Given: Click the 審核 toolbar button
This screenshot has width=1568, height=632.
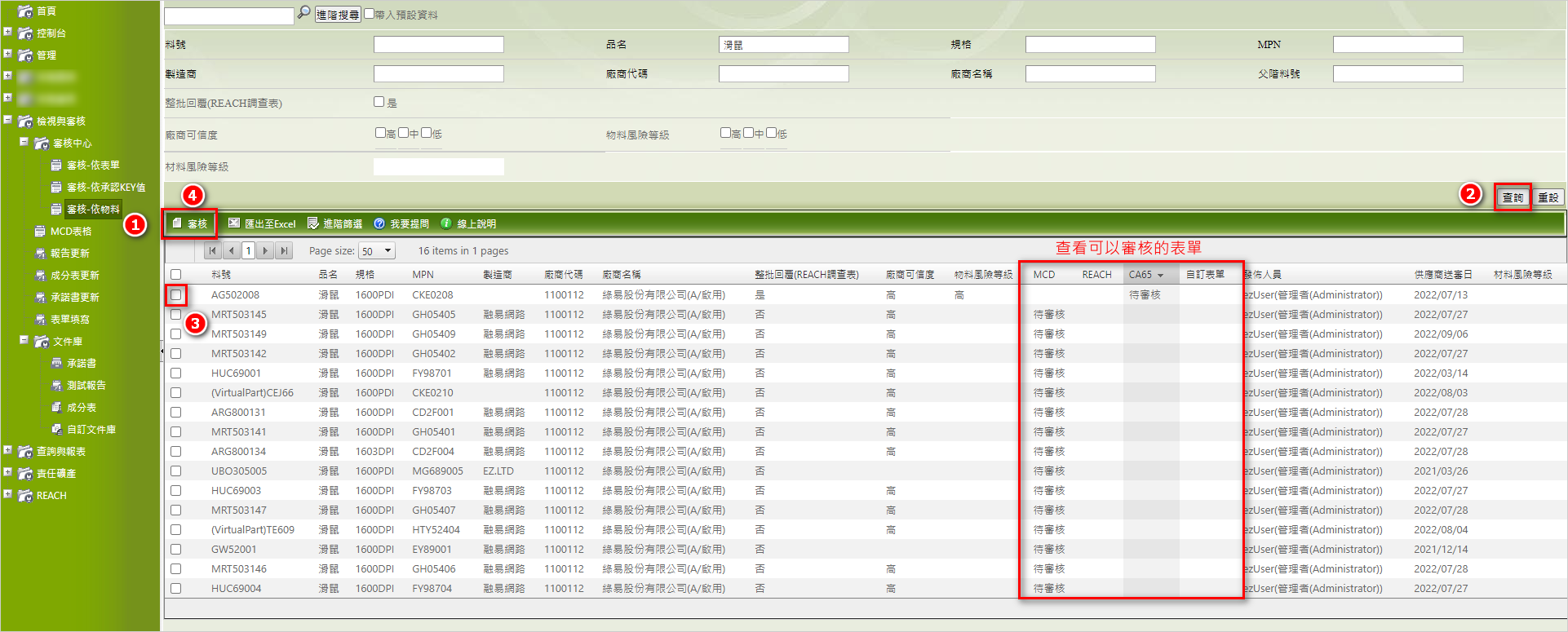Looking at the screenshot, I should coord(189,223).
